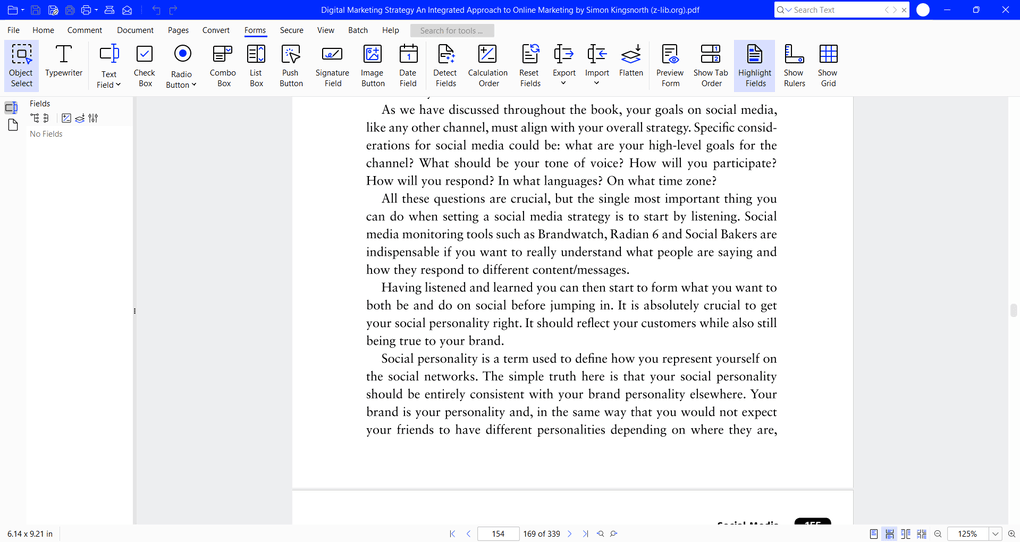The height and width of the screenshot is (542, 1020).
Task: Open the Radio Button dropdown
Action: (x=194, y=85)
